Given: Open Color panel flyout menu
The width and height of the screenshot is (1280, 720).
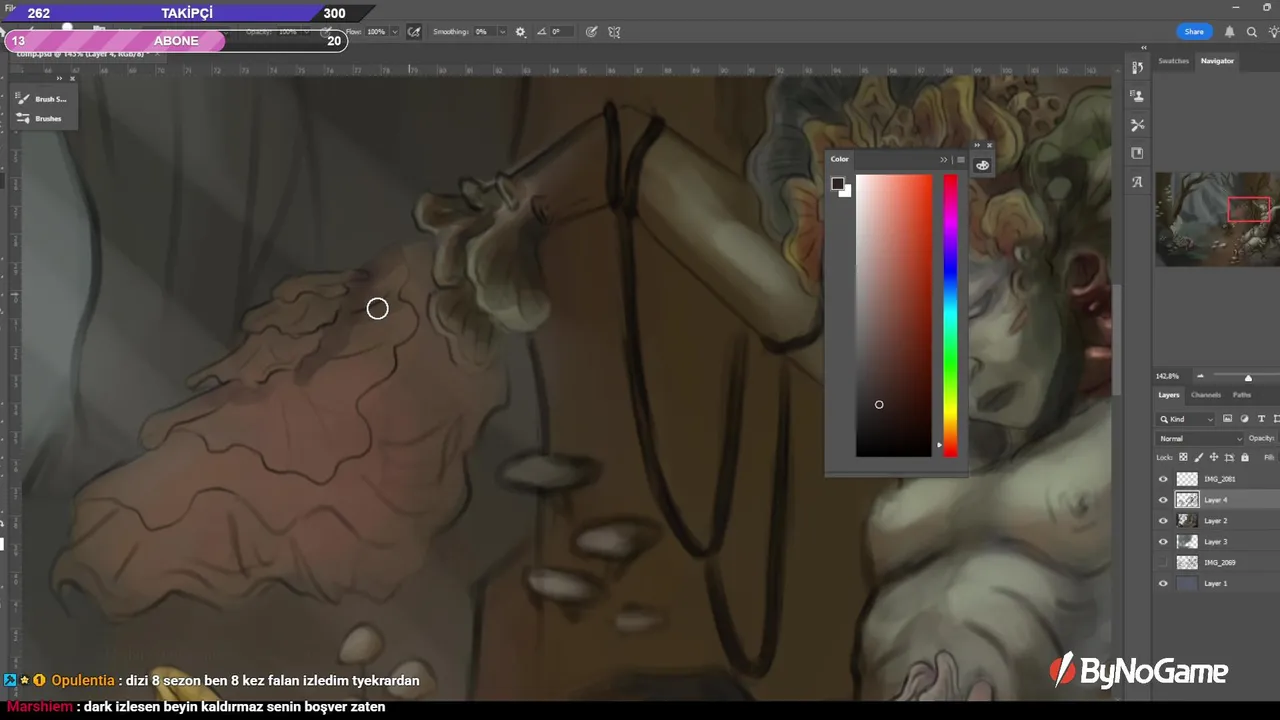Looking at the screenshot, I should click(x=960, y=160).
